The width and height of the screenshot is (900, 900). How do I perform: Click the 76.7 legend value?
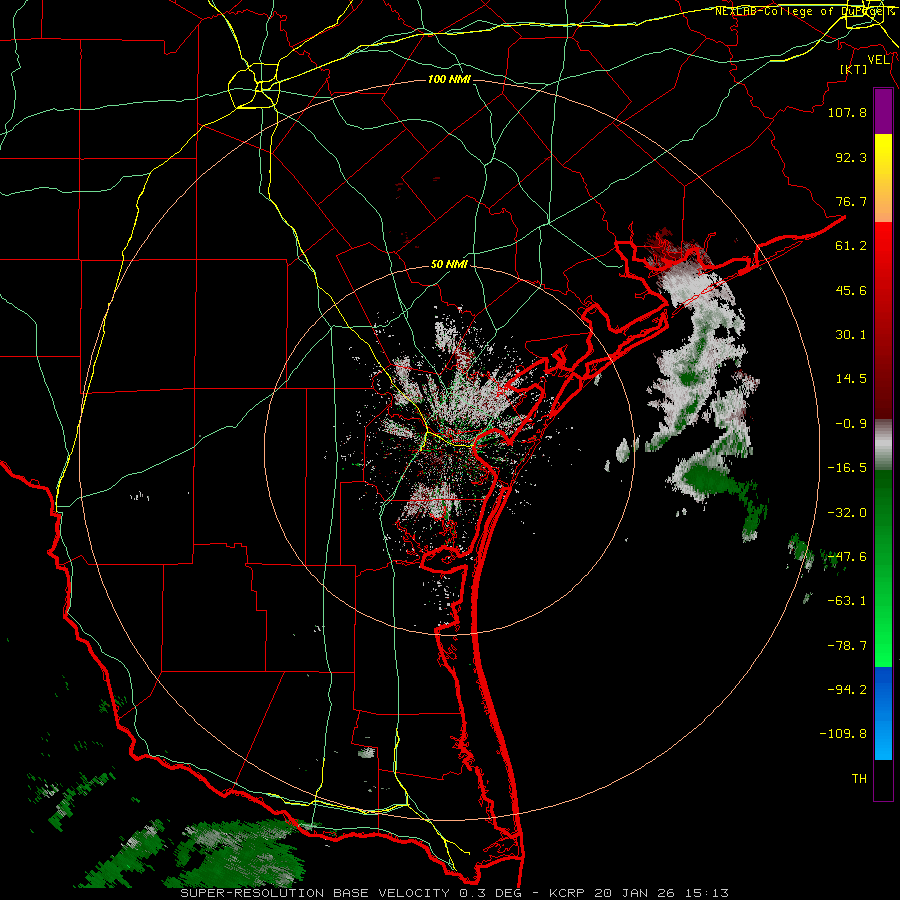(851, 201)
